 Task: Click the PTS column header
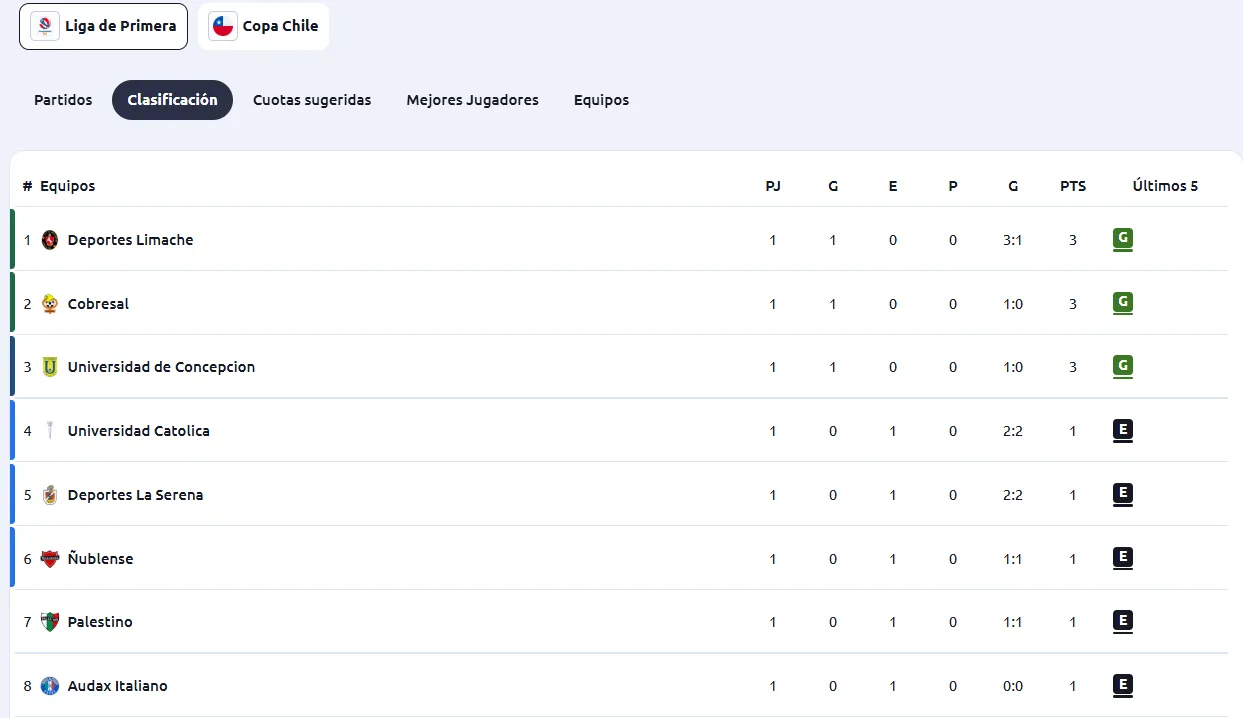[1073, 186]
